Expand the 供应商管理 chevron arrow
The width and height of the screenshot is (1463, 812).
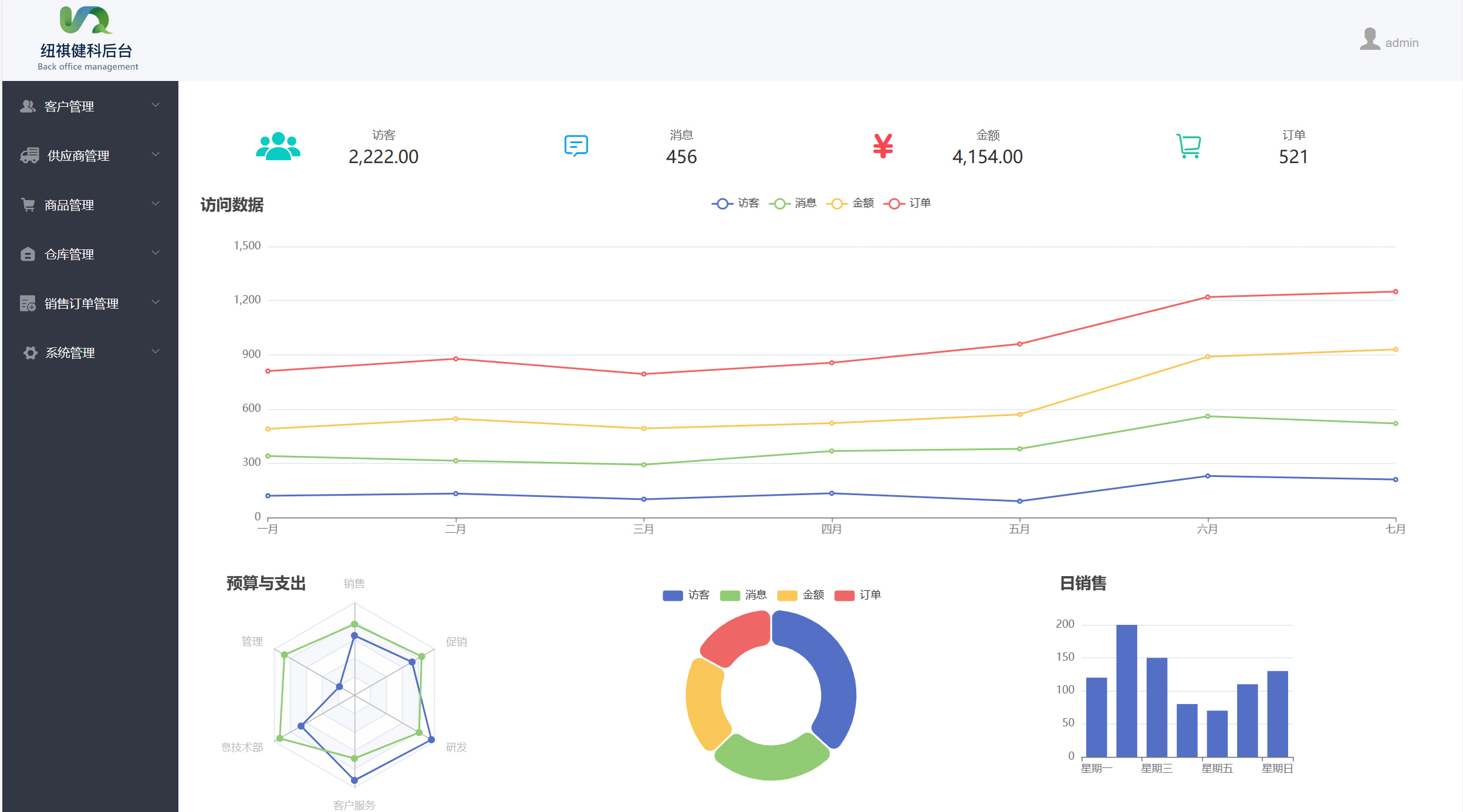pyautogui.click(x=156, y=154)
